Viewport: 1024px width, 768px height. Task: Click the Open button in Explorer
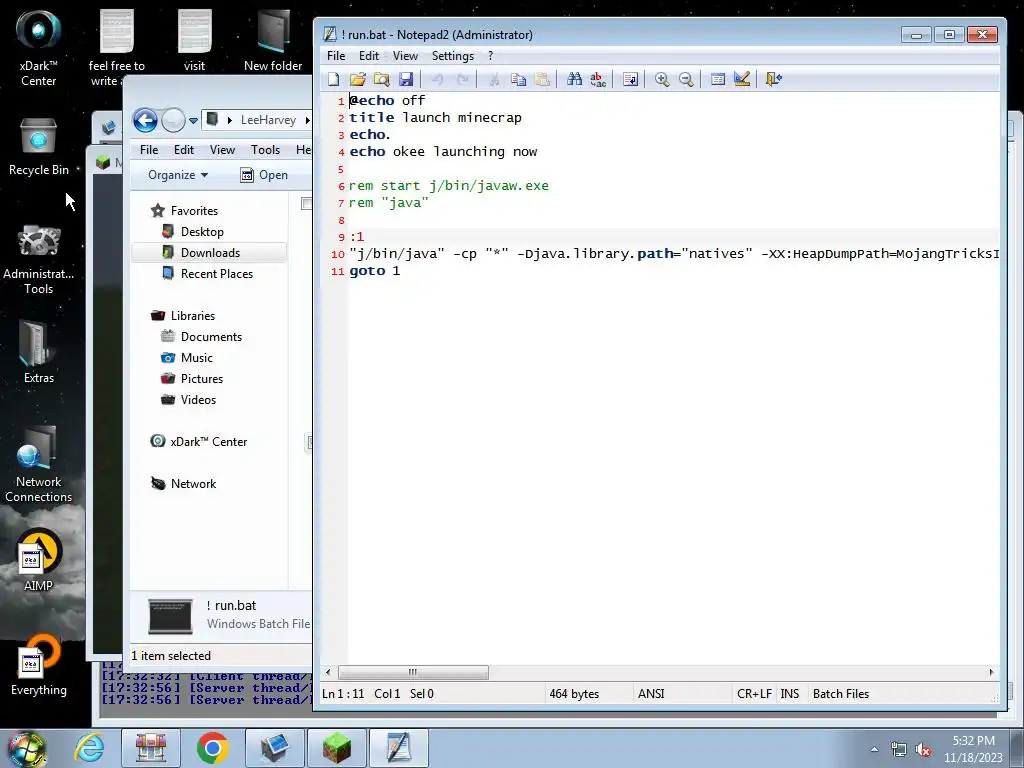click(264, 175)
